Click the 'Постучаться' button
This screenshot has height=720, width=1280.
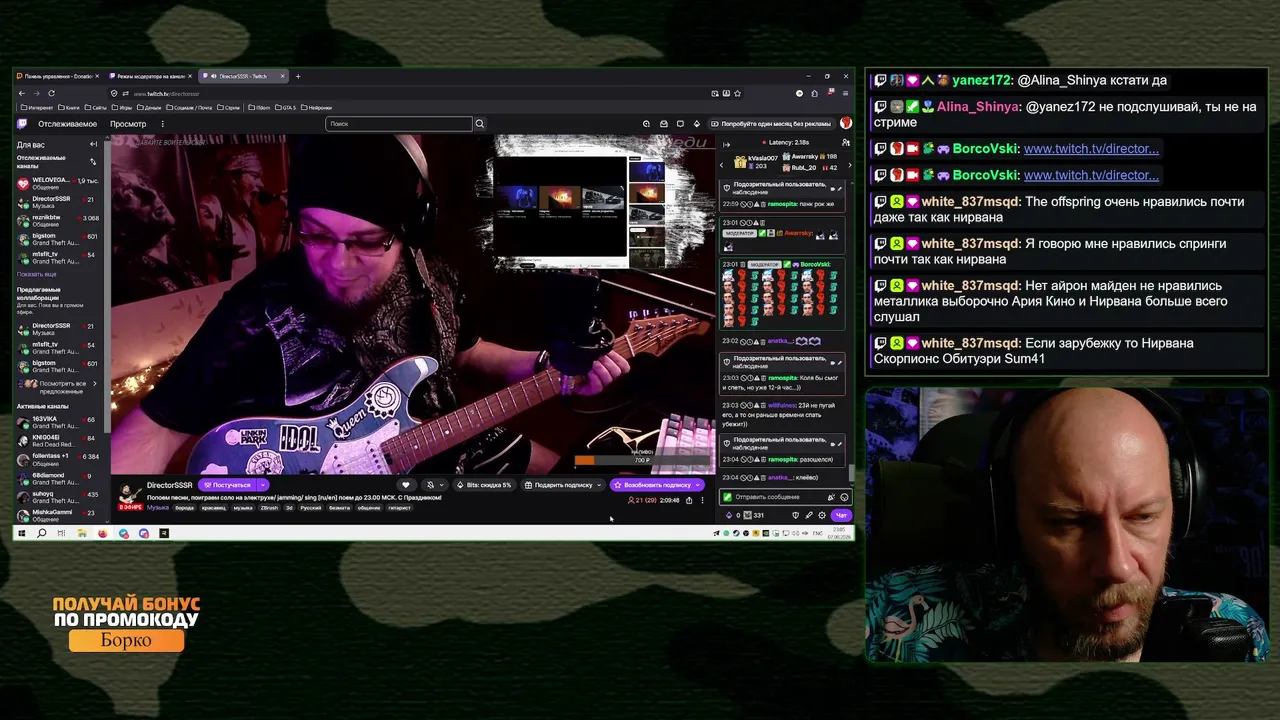(x=228, y=485)
